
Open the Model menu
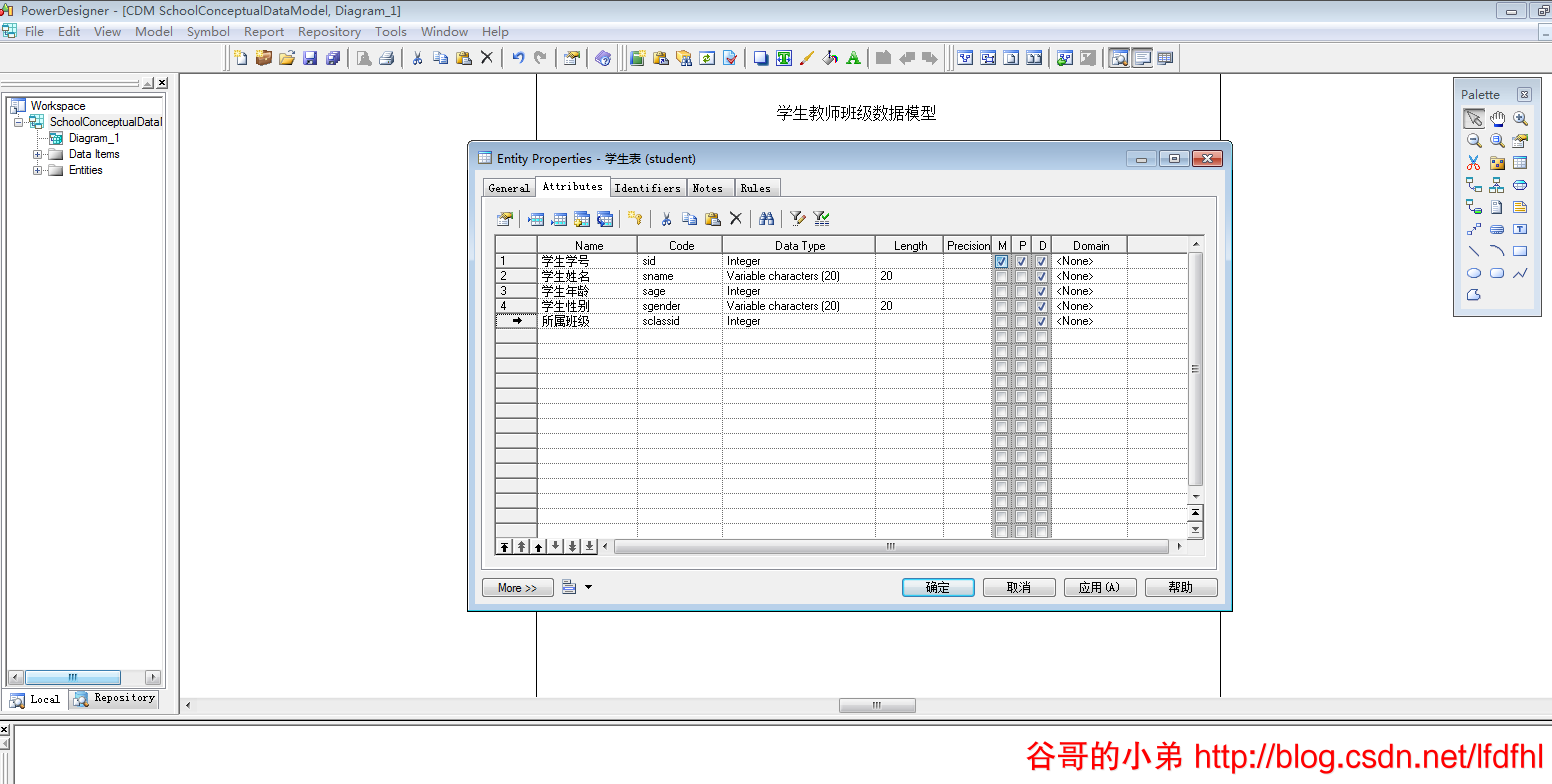click(x=154, y=31)
